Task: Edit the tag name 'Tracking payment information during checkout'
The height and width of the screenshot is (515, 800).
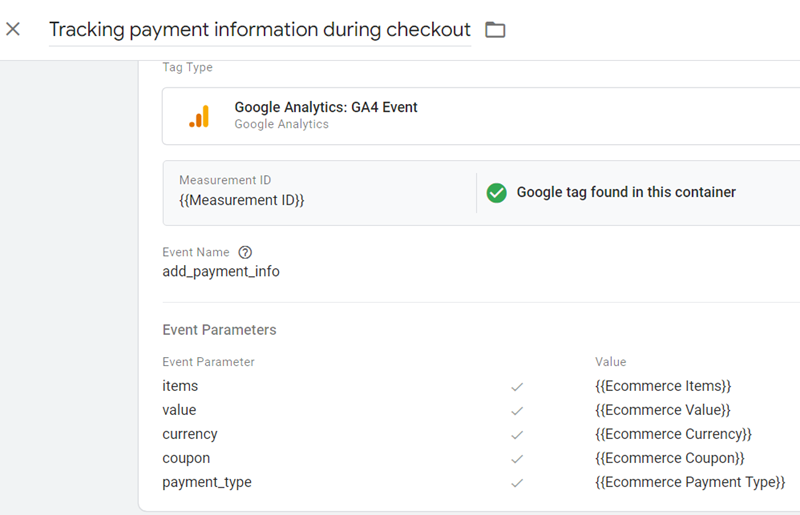Action: tap(260, 30)
